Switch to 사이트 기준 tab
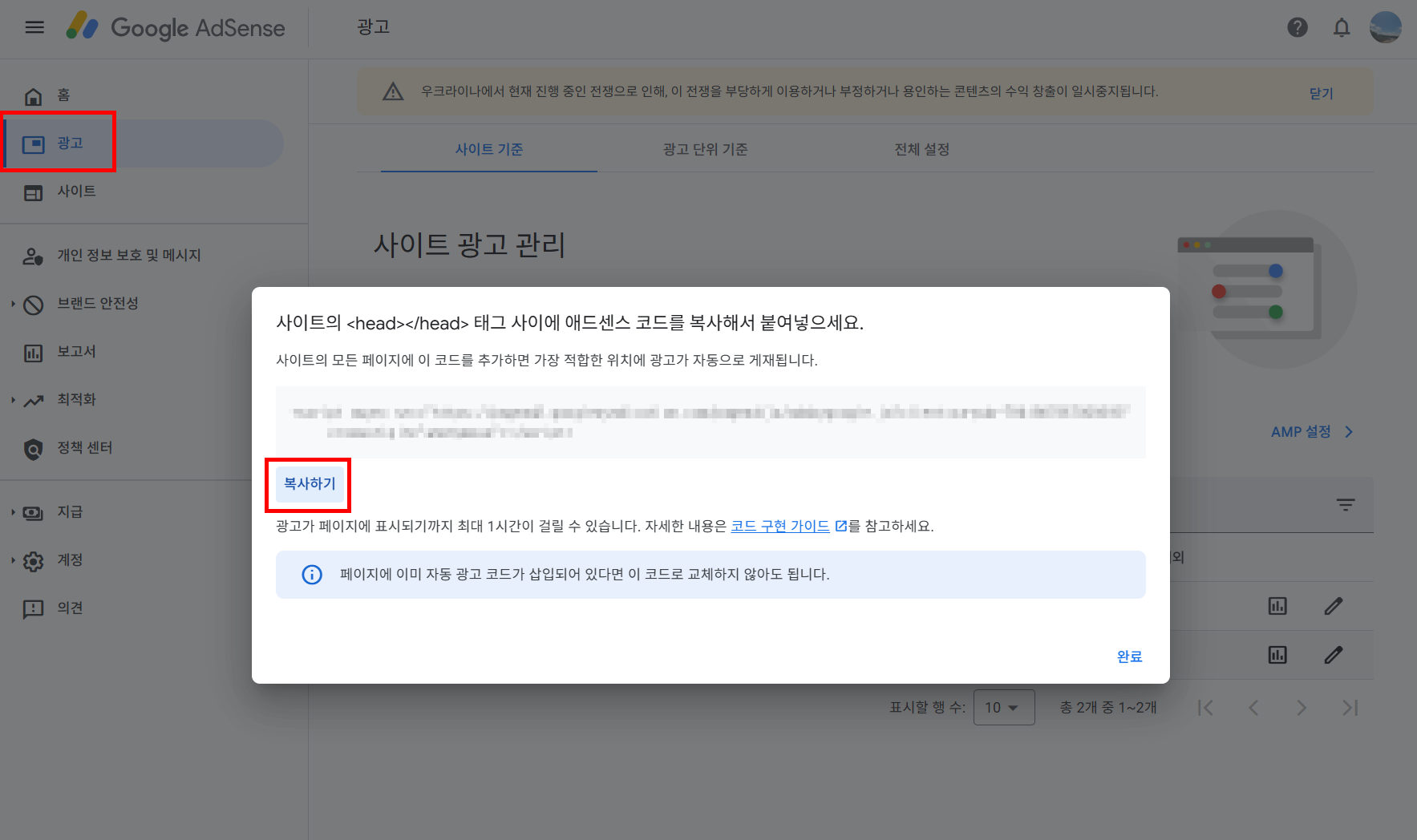This screenshot has height=840, width=1417. tap(489, 149)
